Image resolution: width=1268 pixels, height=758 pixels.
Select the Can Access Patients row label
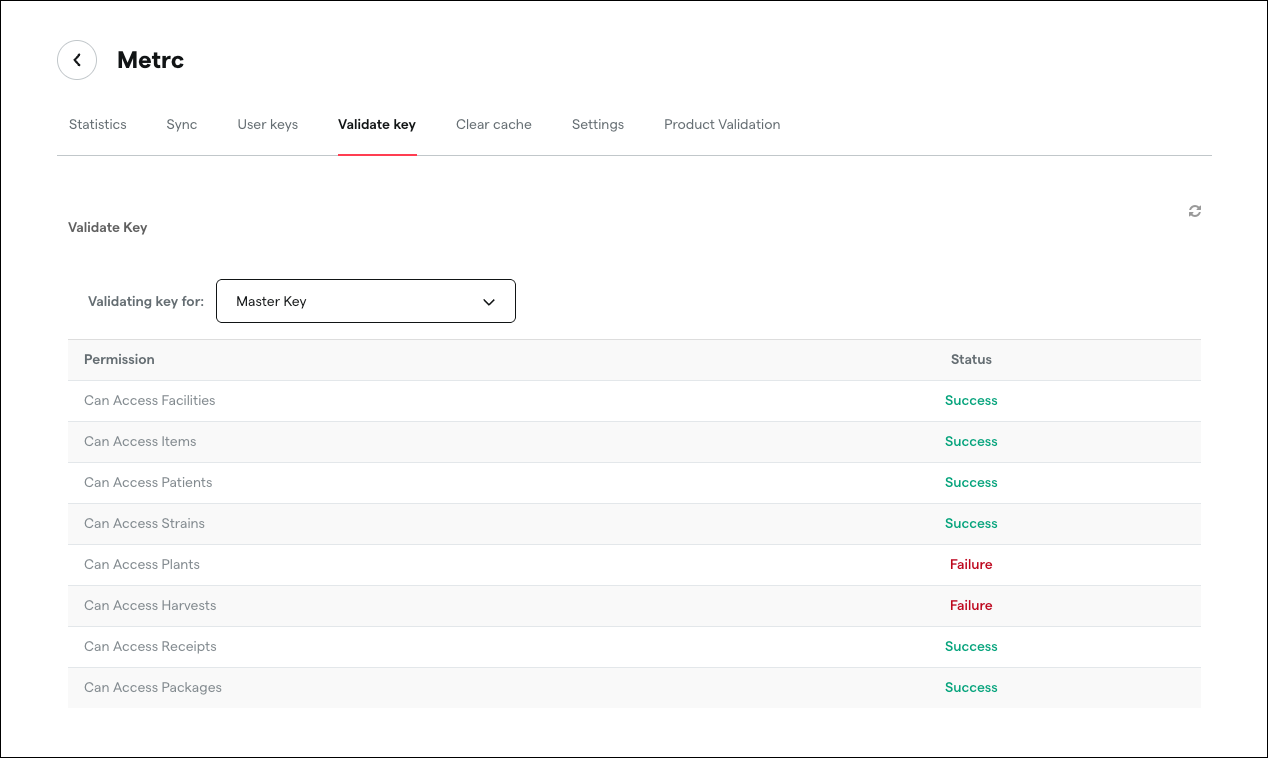148,482
